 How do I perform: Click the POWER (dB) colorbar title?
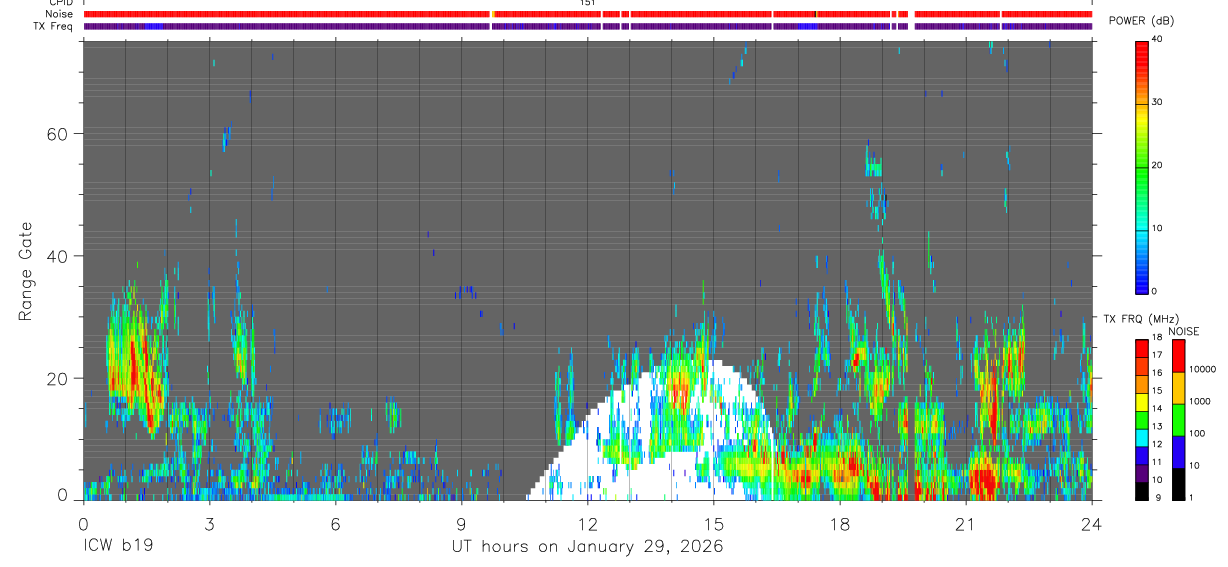click(1139, 21)
